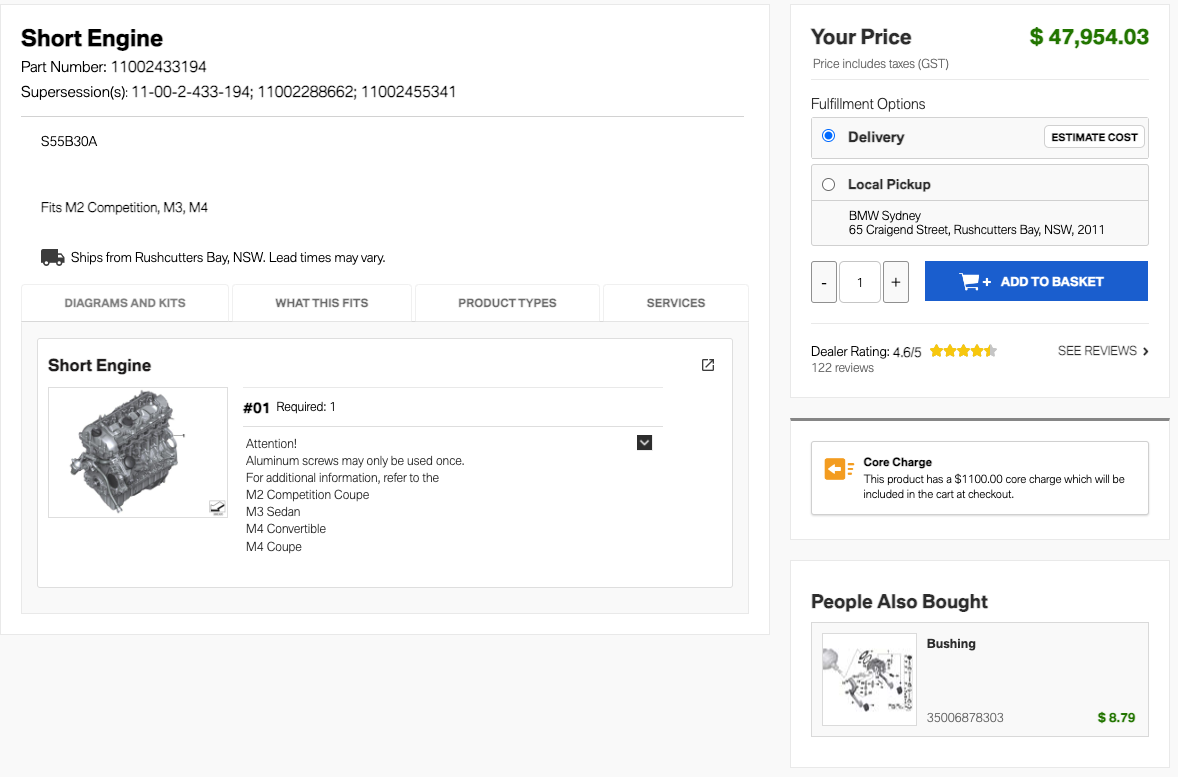Click the dealer rating stars
This screenshot has height=777, width=1178.
(x=963, y=351)
